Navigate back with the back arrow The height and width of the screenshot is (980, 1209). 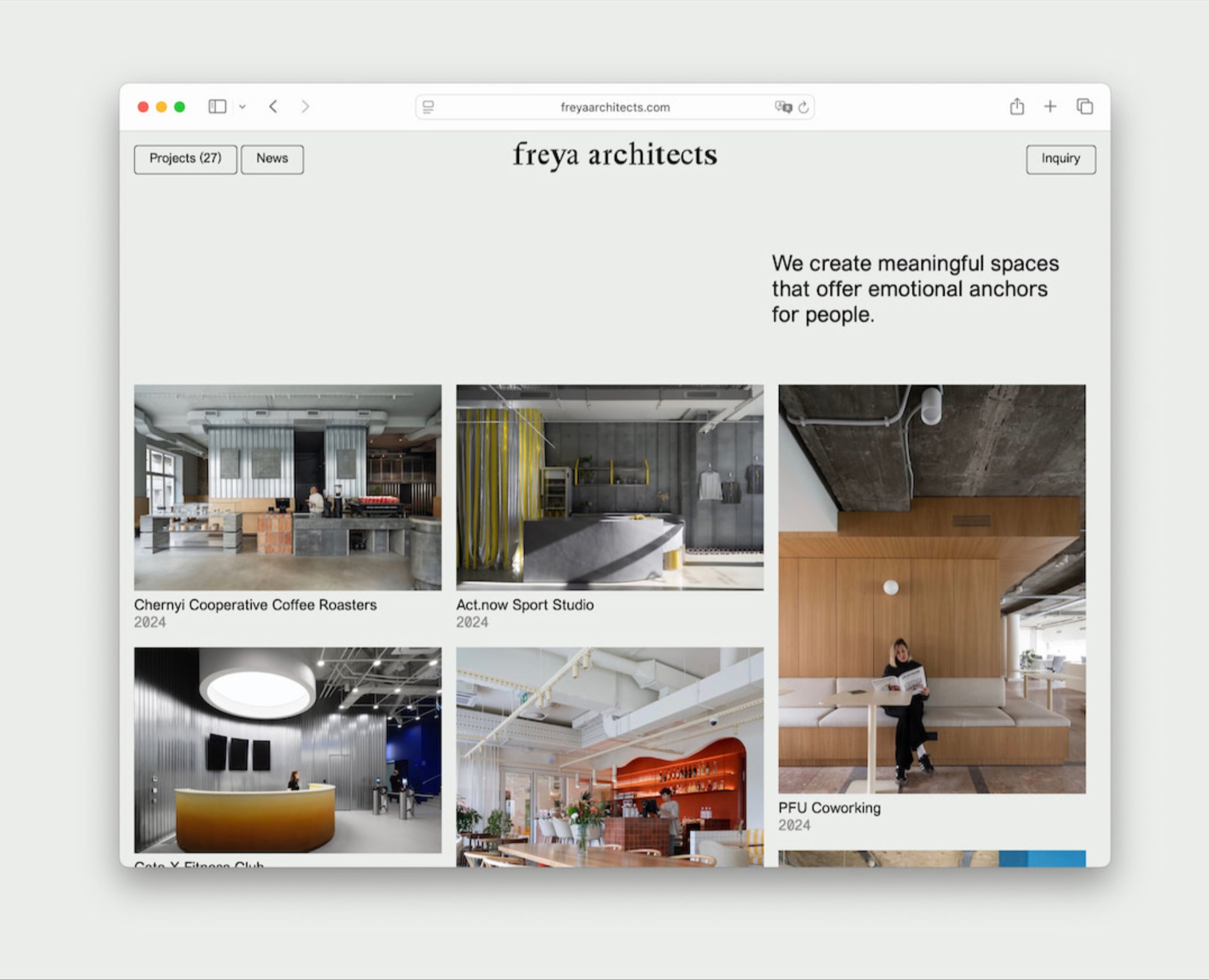tap(273, 106)
